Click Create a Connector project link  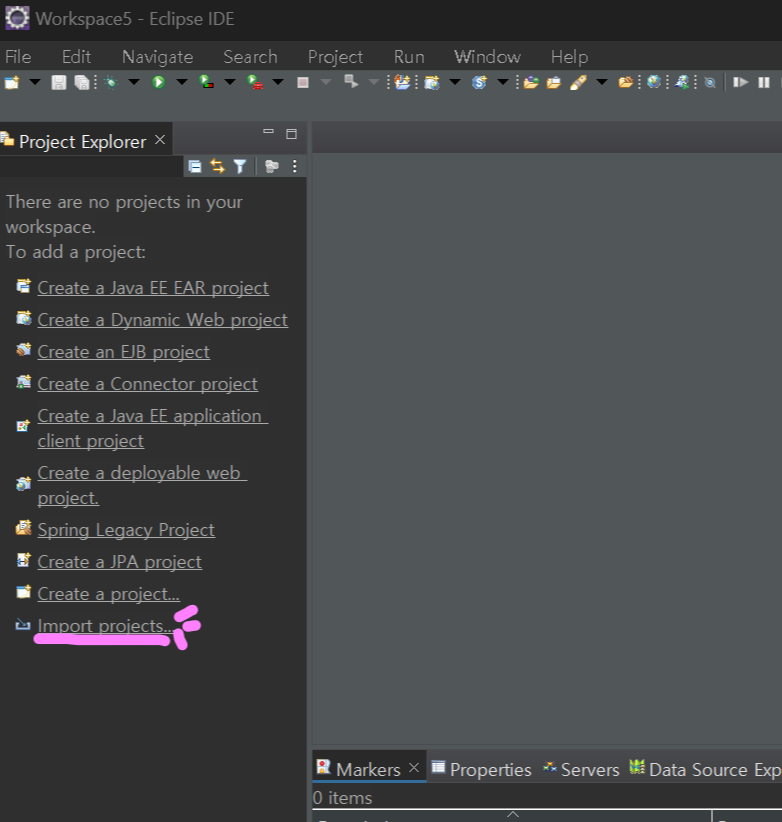click(147, 384)
